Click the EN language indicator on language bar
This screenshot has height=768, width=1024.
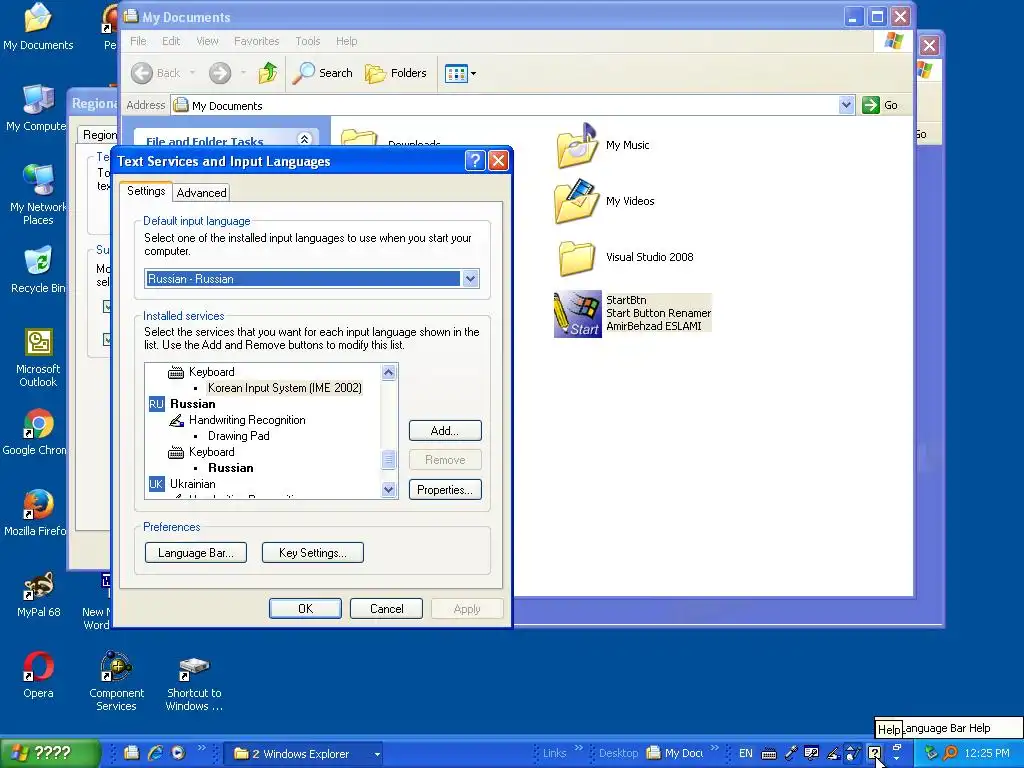click(x=745, y=753)
